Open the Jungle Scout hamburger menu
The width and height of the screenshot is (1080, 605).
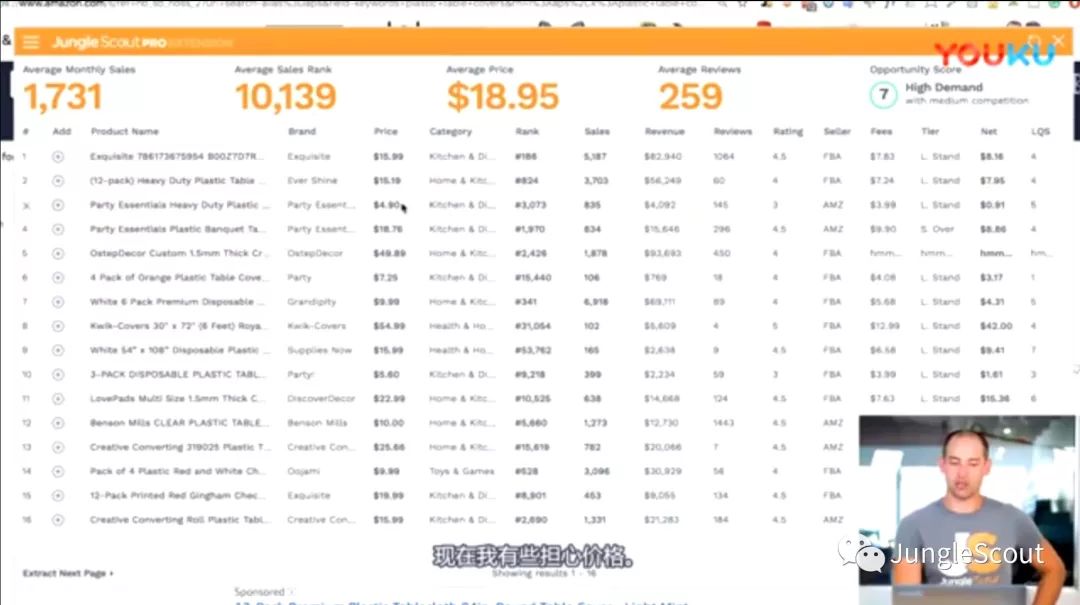(30, 42)
